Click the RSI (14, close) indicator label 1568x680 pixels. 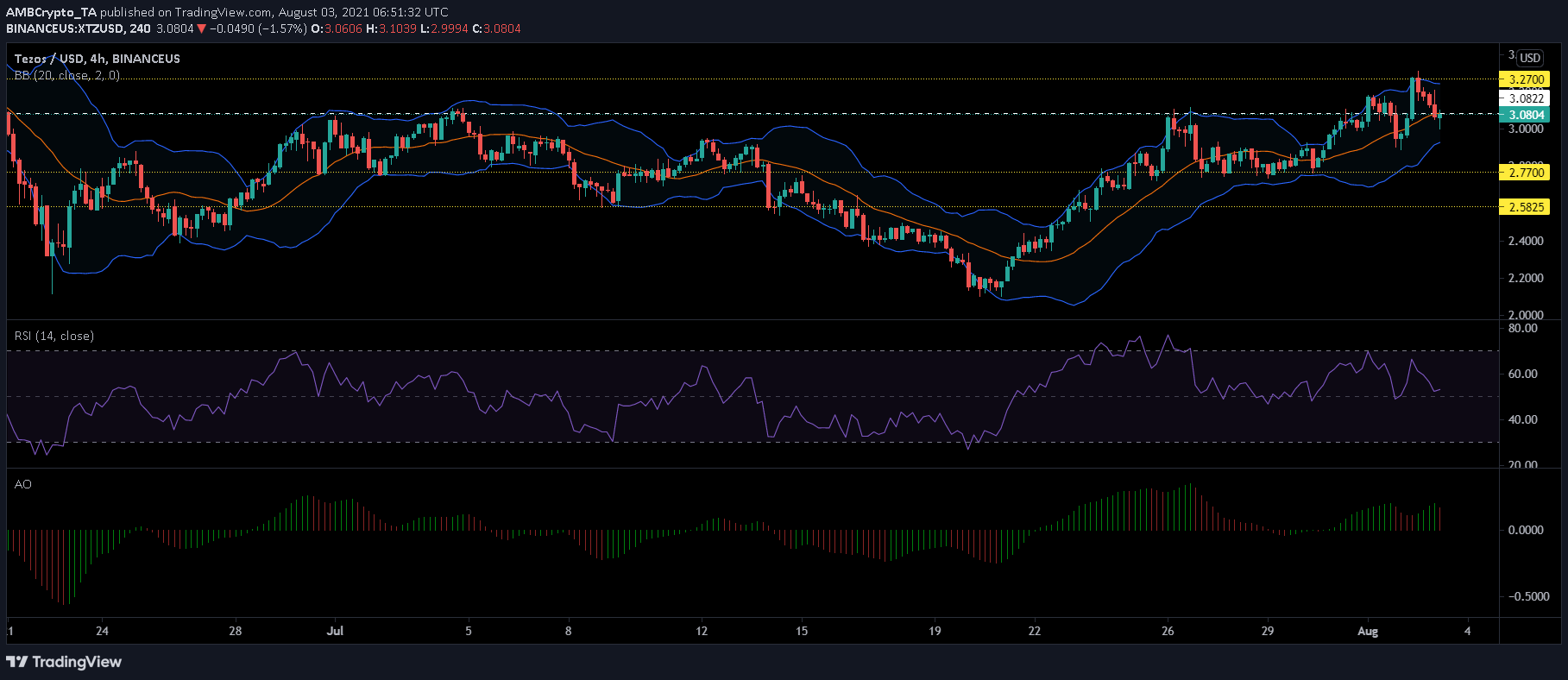pyautogui.click(x=54, y=336)
